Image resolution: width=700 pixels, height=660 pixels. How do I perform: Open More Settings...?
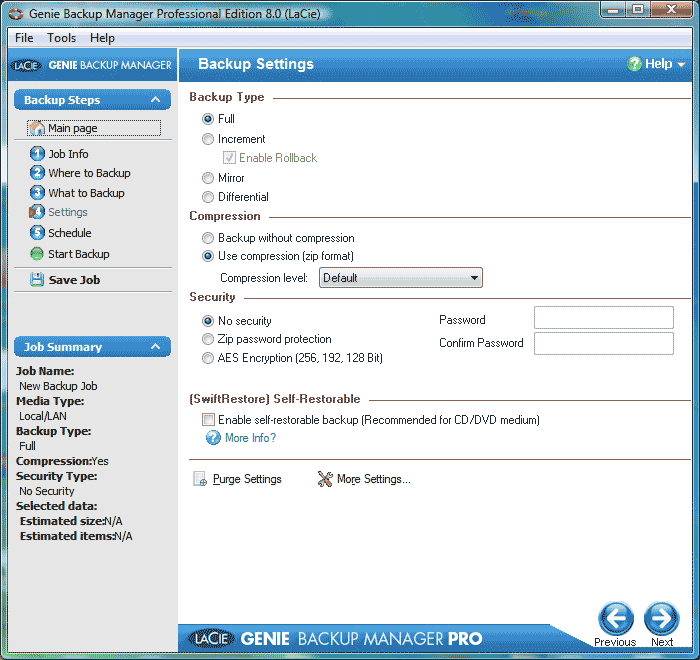click(374, 479)
